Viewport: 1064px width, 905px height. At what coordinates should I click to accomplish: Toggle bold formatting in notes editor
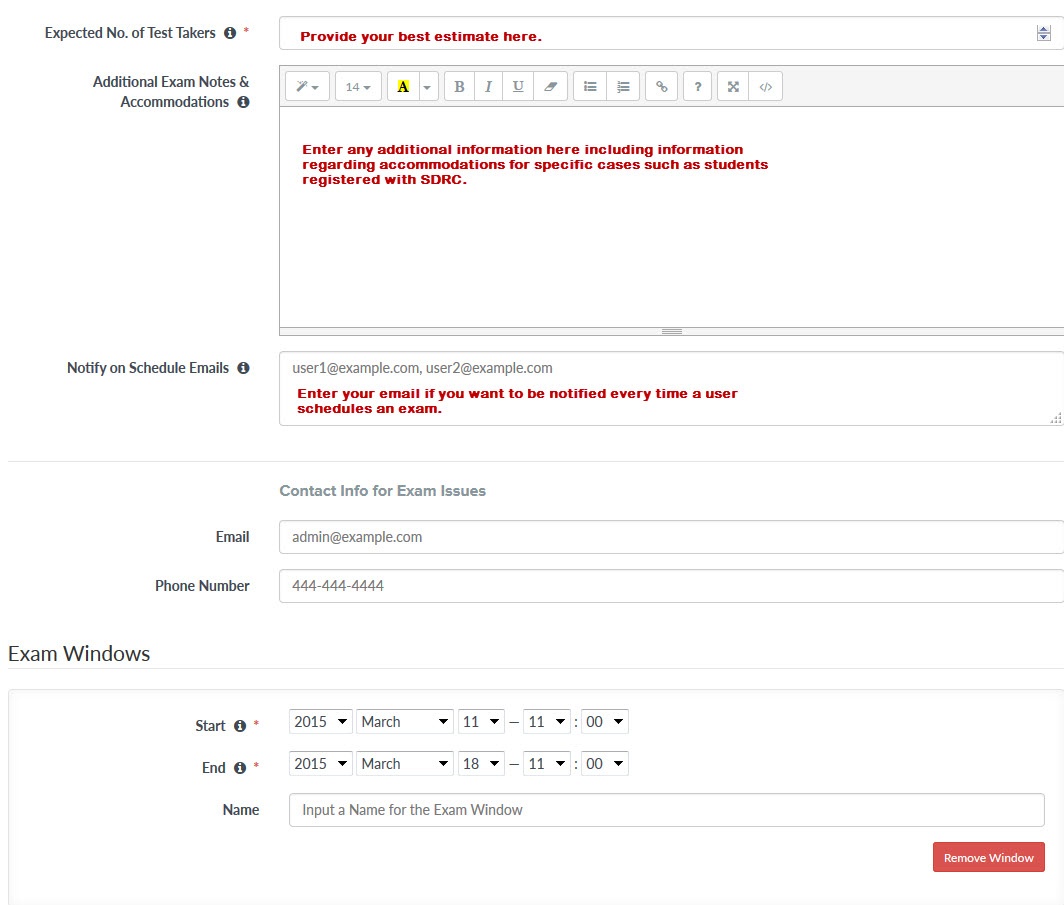(459, 87)
